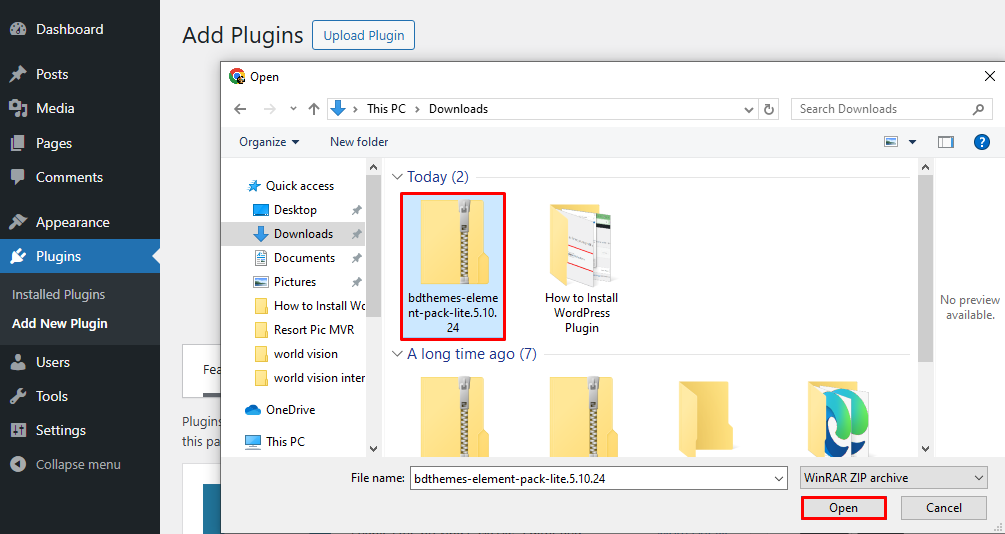Click file list scrollbar down arrow
The image size is (1005, 534).
[x=925, y=449]
